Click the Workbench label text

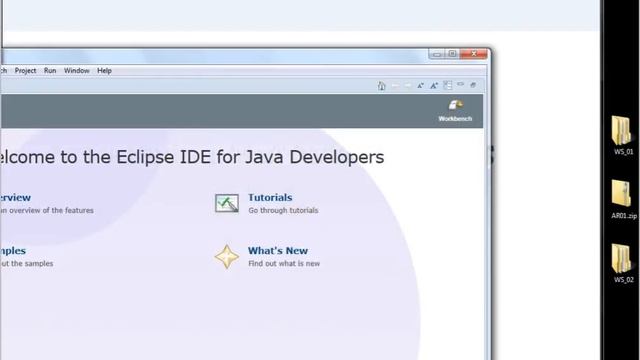455,119
